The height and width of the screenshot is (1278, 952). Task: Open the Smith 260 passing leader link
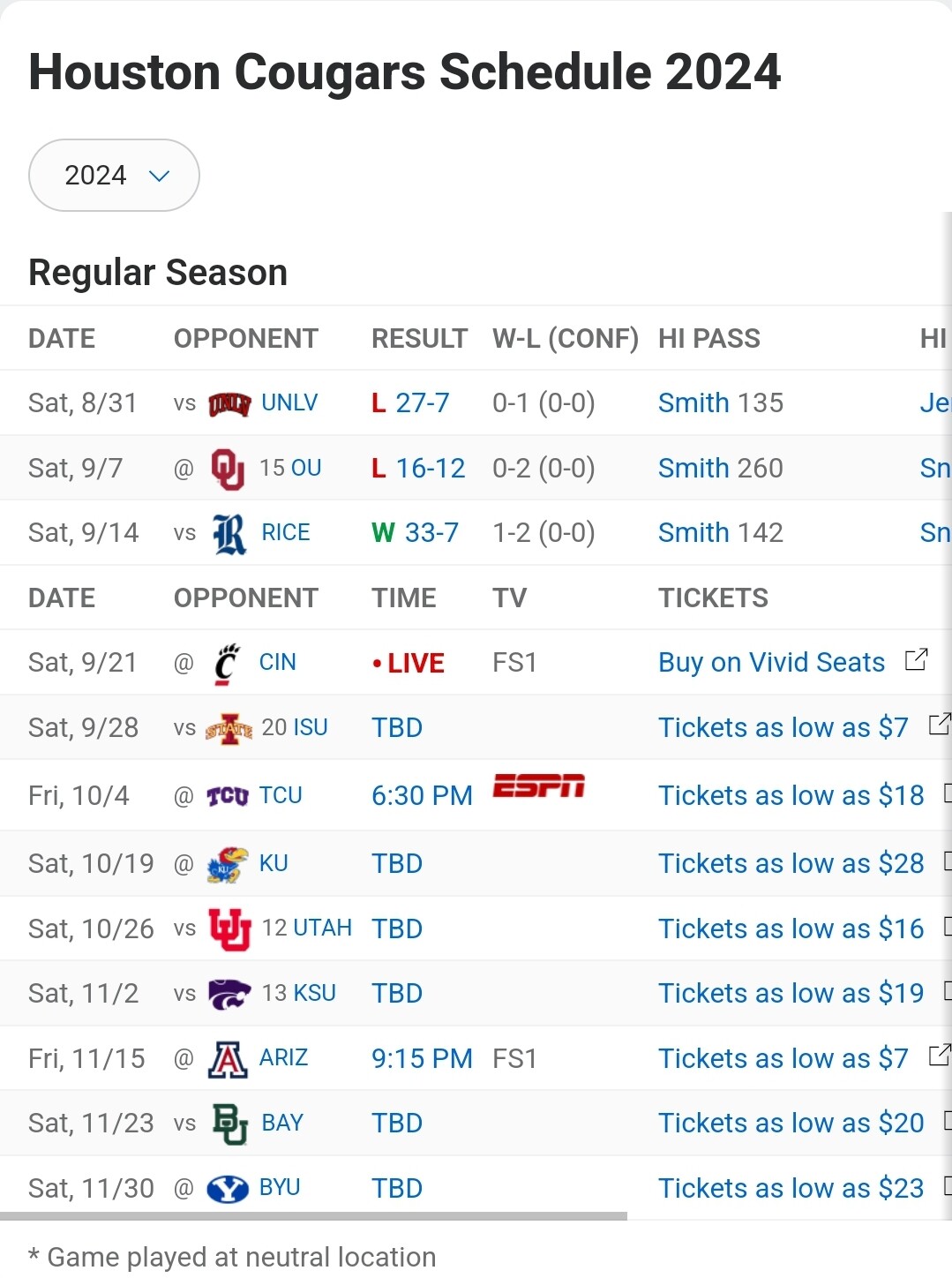[x=720, y=469]
